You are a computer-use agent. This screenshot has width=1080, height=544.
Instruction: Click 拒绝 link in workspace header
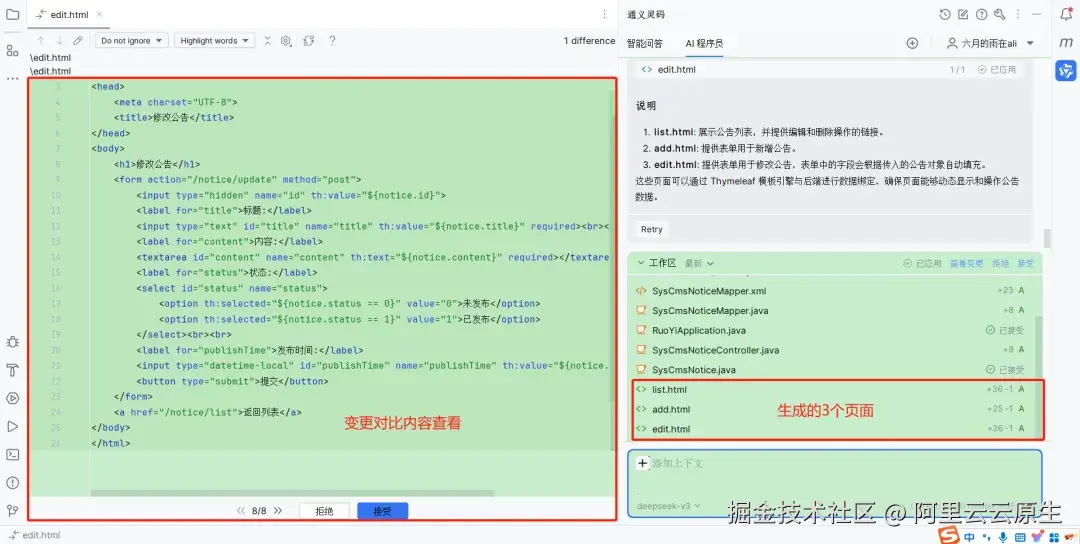[x=1000, y=263]
